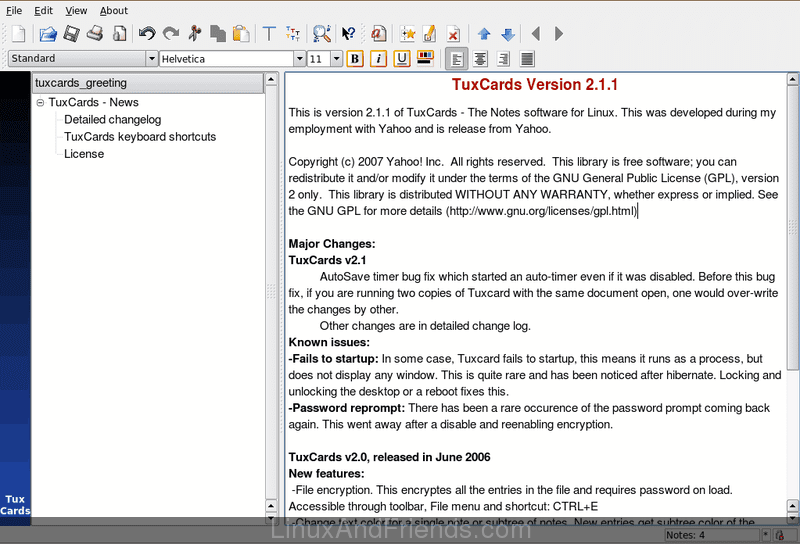The height and width of the screenshot is (544, 800).
Task: Click the delete entry red X icon
Action: click(453, 34)
